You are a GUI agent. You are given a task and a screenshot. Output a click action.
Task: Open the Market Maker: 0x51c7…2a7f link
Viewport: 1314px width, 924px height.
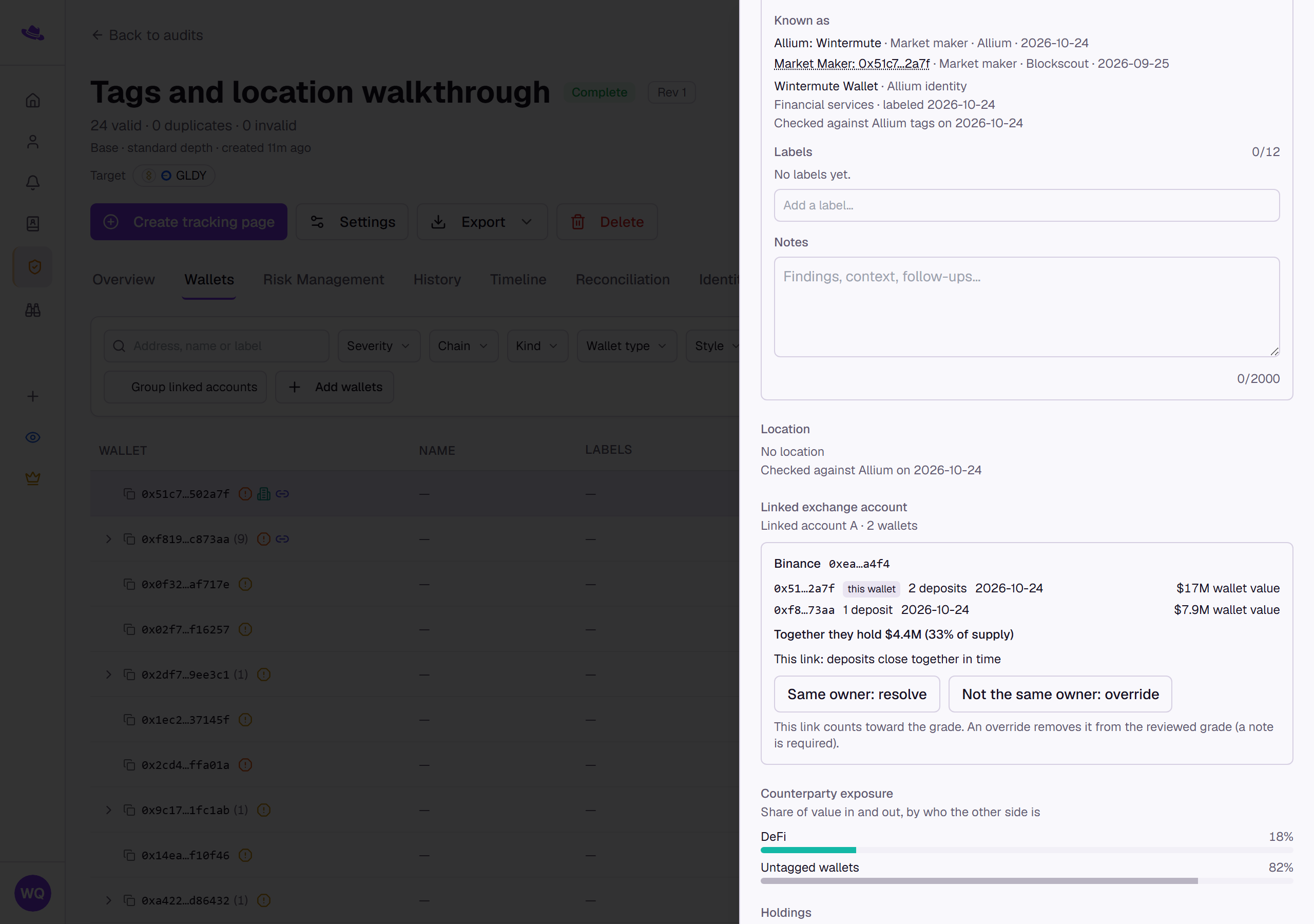852,64
